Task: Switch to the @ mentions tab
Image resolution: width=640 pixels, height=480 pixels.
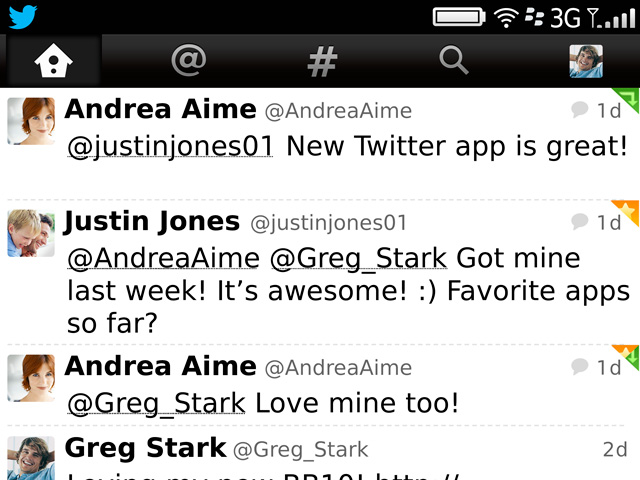Action: (x=189, y=61)
